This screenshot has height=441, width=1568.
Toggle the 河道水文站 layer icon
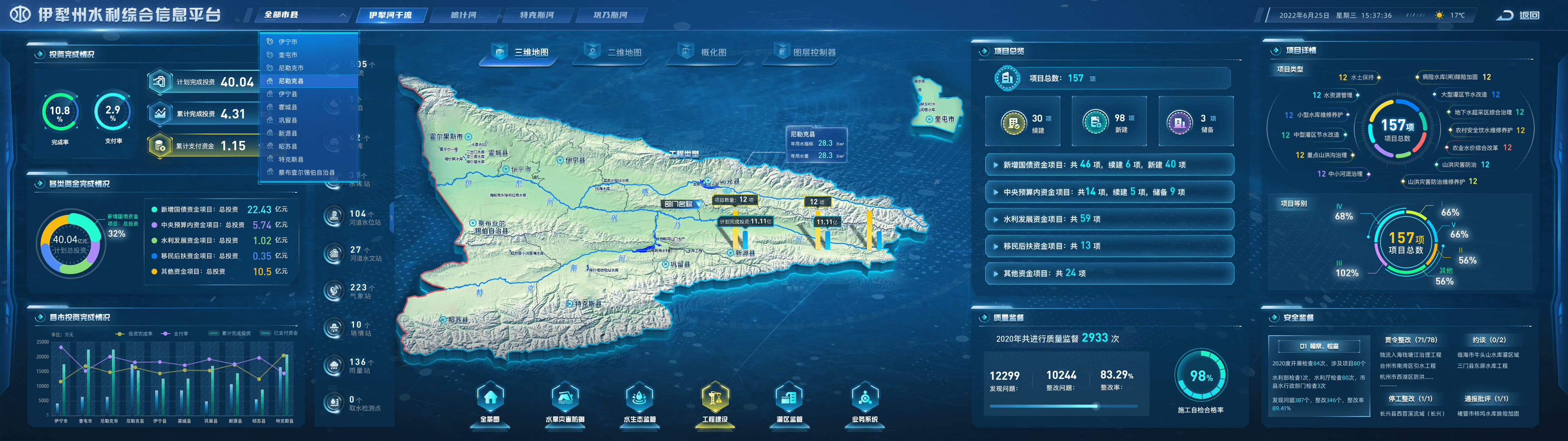(334, 254)
